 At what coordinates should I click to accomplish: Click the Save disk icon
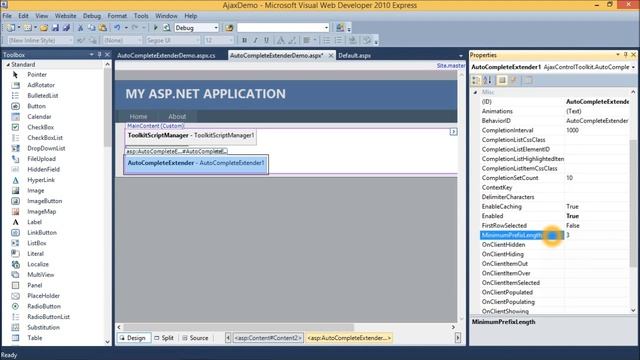pyautogui.click(x=55, y=28)
